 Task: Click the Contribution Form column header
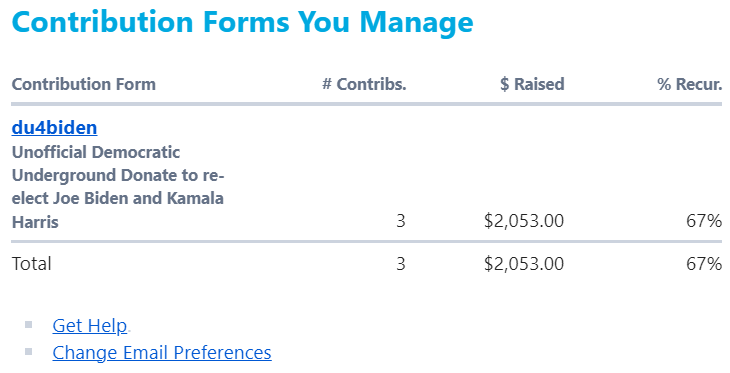84,84
